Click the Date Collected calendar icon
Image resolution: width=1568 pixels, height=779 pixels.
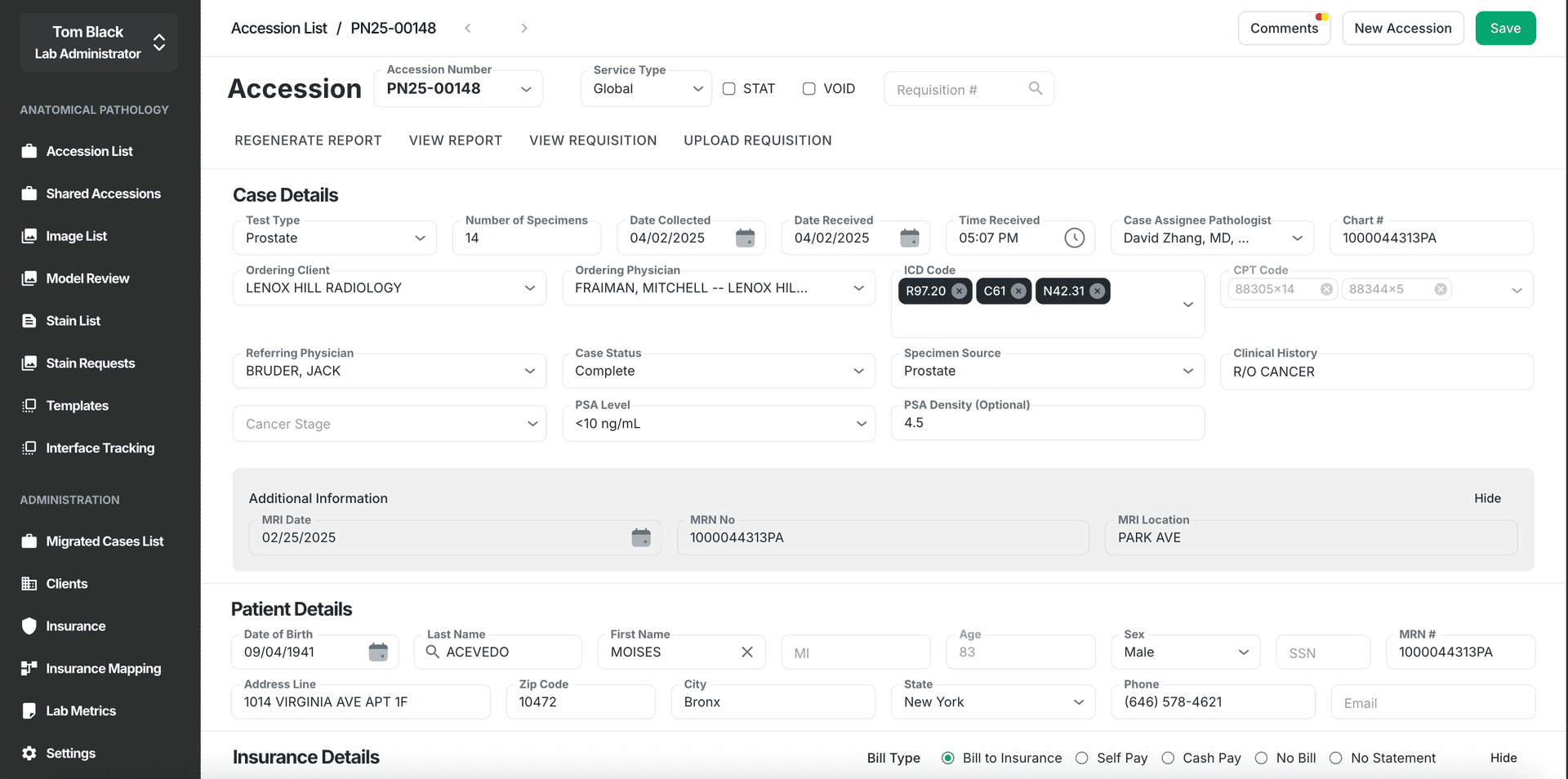(x=745, y=238)
